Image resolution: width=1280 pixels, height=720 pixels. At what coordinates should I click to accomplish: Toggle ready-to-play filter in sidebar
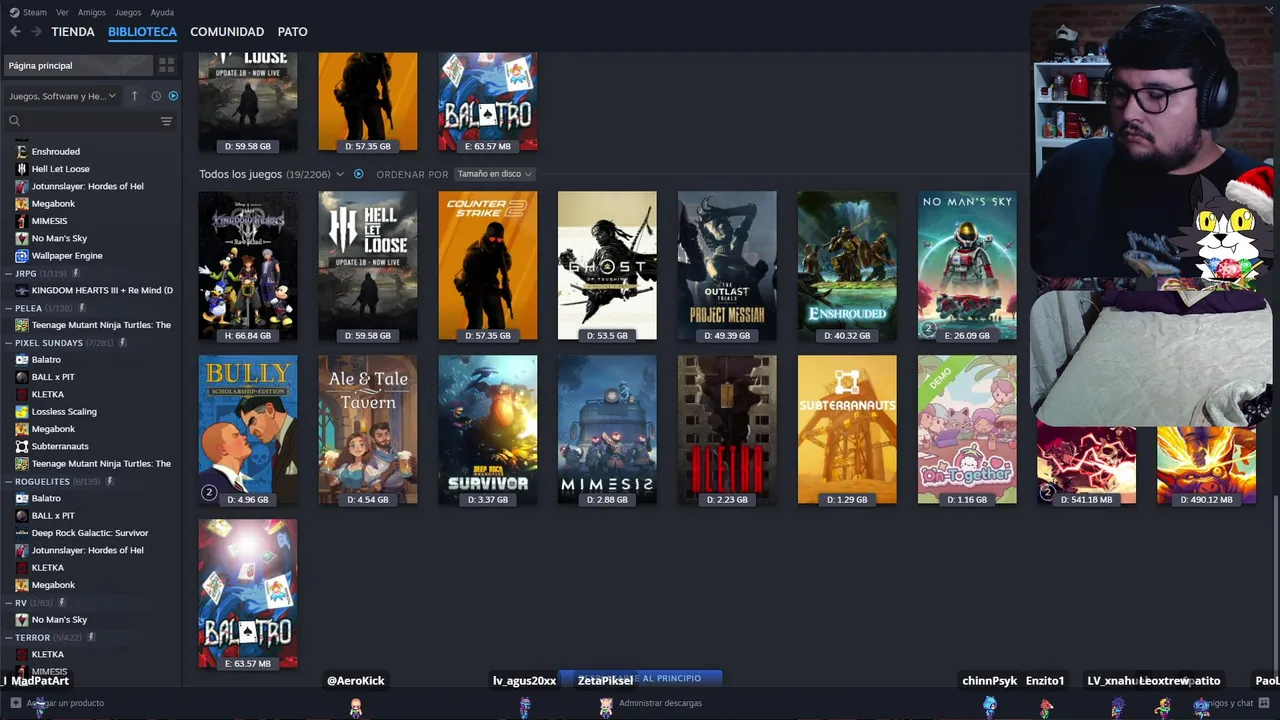pyautogui.click(x=173, y=96)
